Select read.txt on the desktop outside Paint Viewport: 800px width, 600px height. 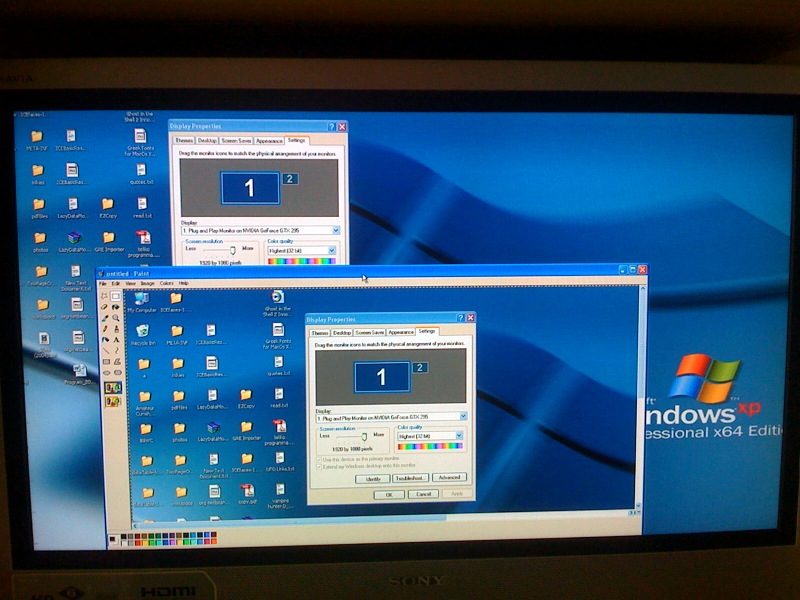[142, 208]
